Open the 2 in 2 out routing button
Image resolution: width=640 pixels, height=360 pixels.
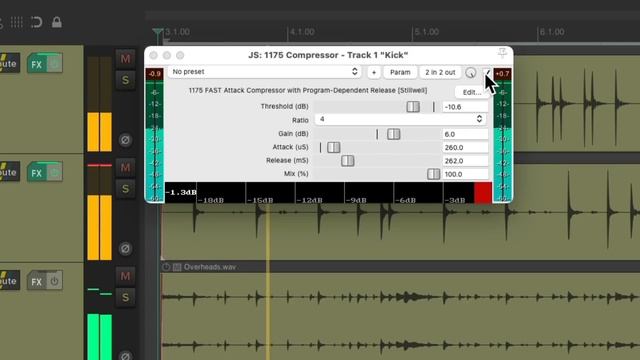pos(440,72)
